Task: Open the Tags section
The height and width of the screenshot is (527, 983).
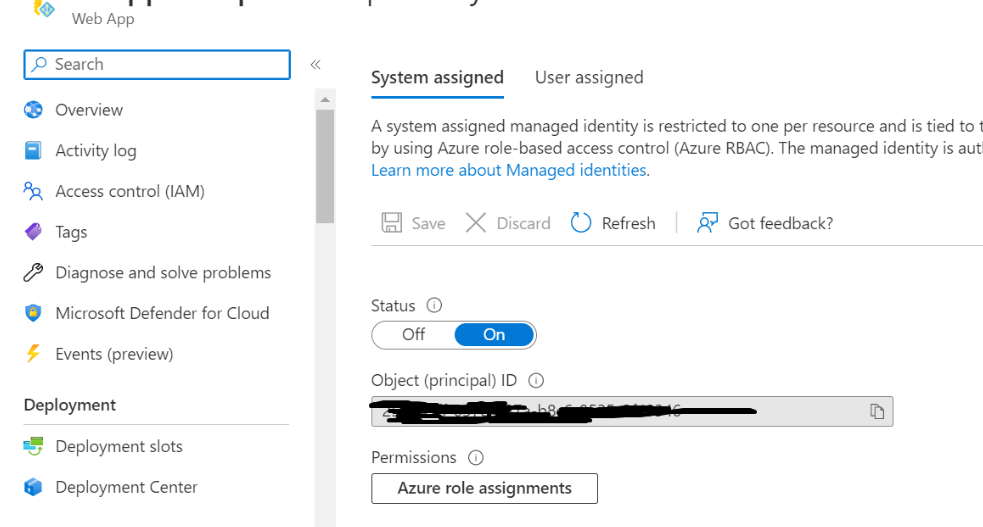Action: click(71, 232)
